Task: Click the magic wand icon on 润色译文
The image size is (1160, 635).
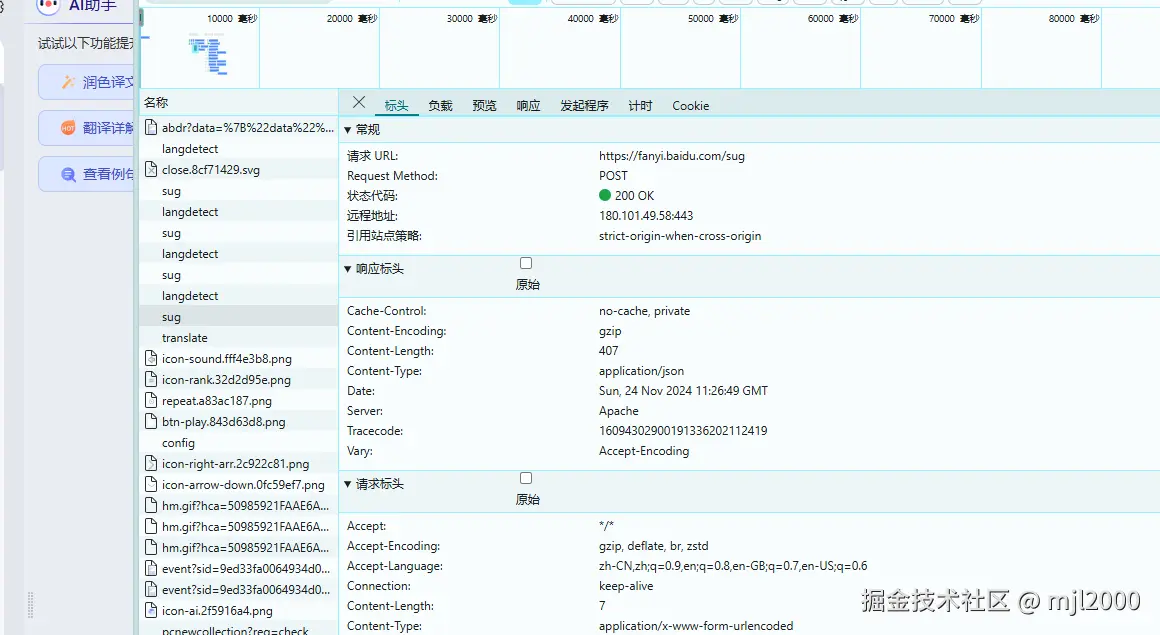Action: pyautogui.click(x=68, y=82)
